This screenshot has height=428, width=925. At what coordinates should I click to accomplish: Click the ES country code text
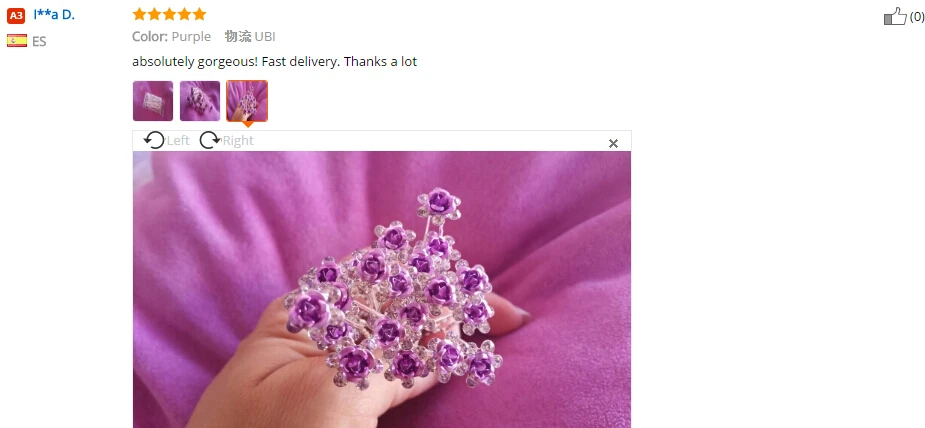(x=39, y=41)
